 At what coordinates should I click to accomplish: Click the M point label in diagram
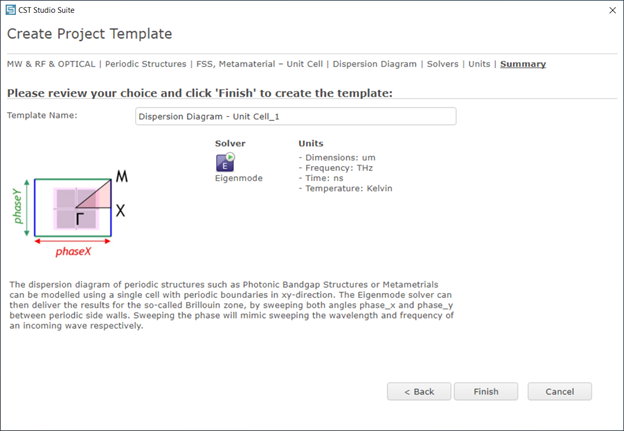(121, 176)
